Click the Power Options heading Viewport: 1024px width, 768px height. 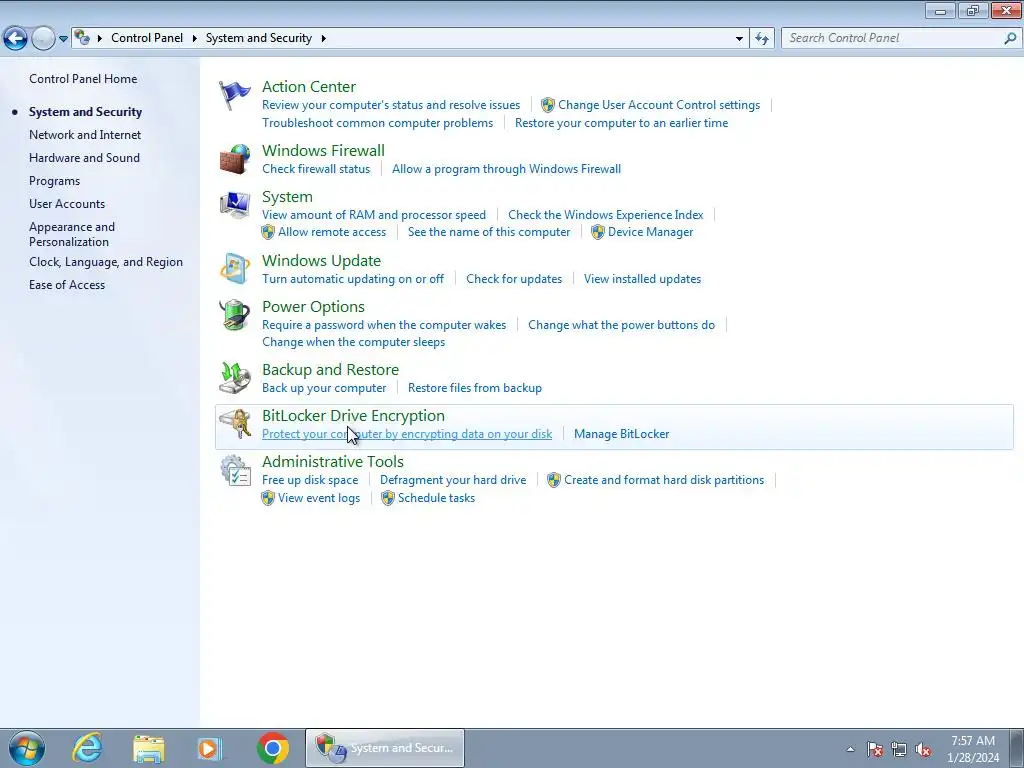(313, 307)
